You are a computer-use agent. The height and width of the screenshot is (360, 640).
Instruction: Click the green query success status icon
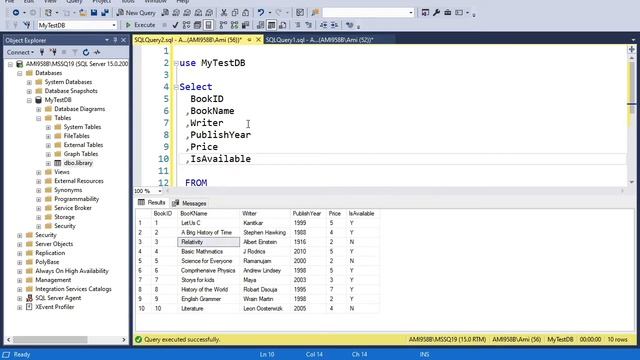click(138, 339)
